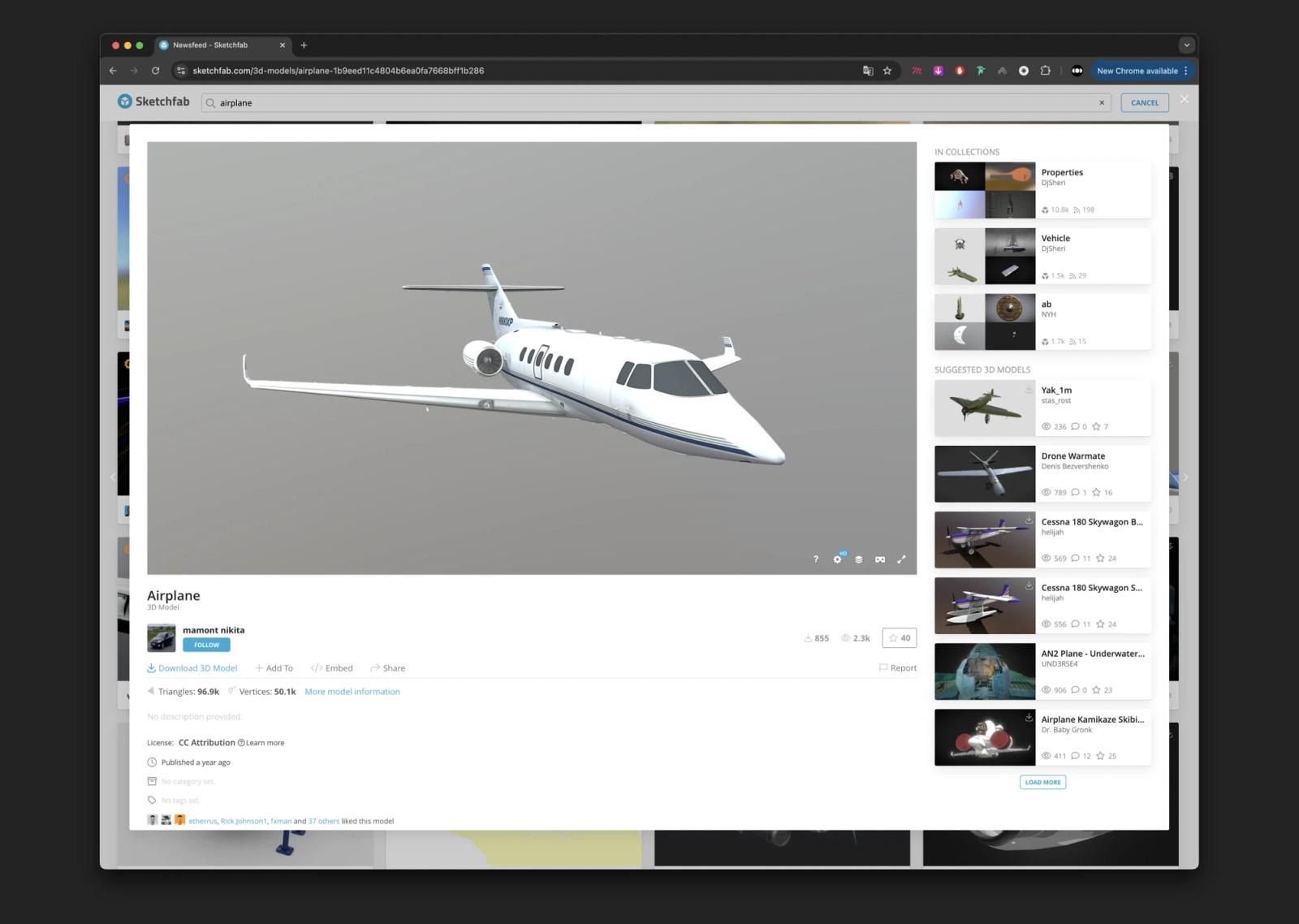This screenshot has height=924, width=1299.
Task: Expand More model information
Action: [x=352, y=692]
